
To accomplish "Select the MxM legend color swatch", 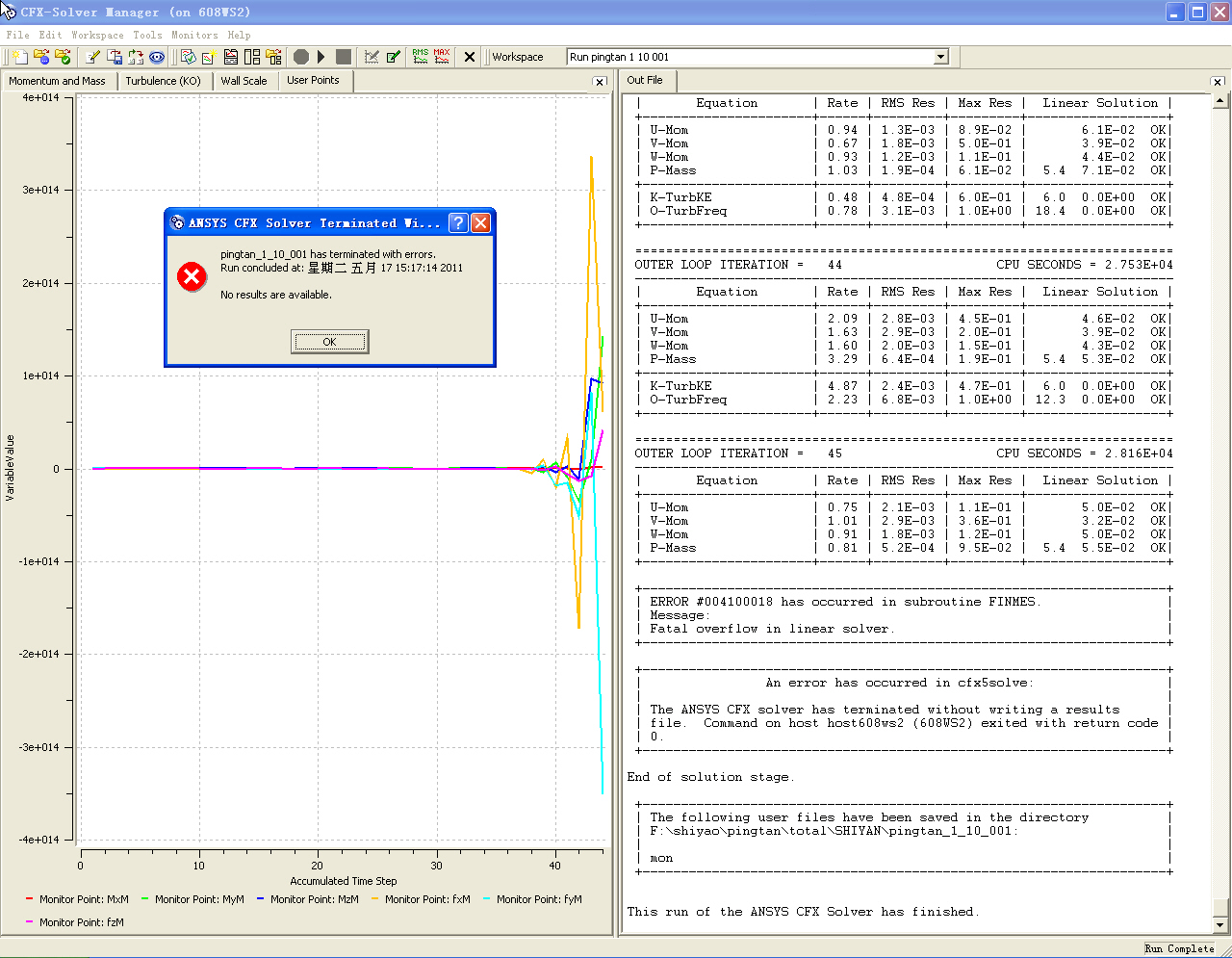I will pyautogui.click(x=30, y=899).
